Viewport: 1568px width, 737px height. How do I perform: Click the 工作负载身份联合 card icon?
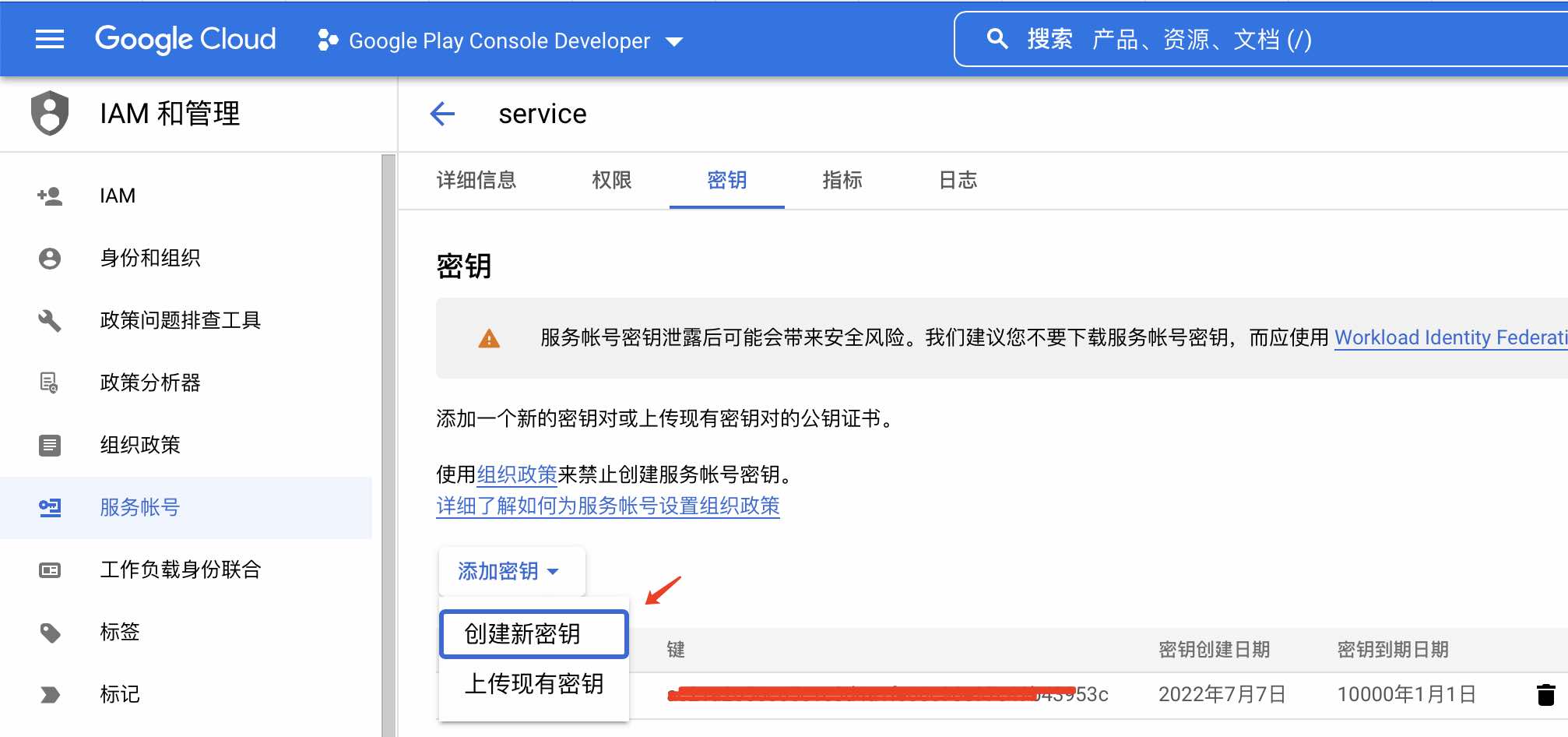(50, 570)
